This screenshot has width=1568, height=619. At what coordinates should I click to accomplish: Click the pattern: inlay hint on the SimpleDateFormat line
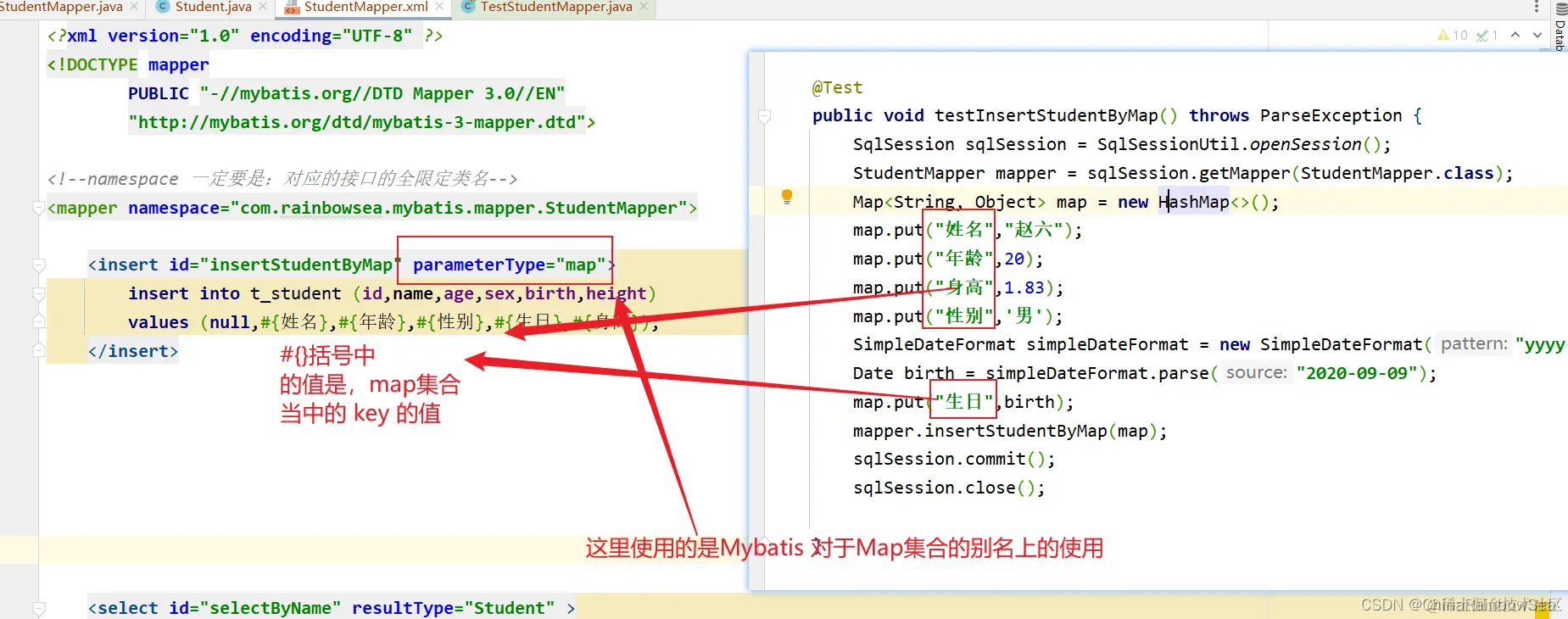(1474, 343)
